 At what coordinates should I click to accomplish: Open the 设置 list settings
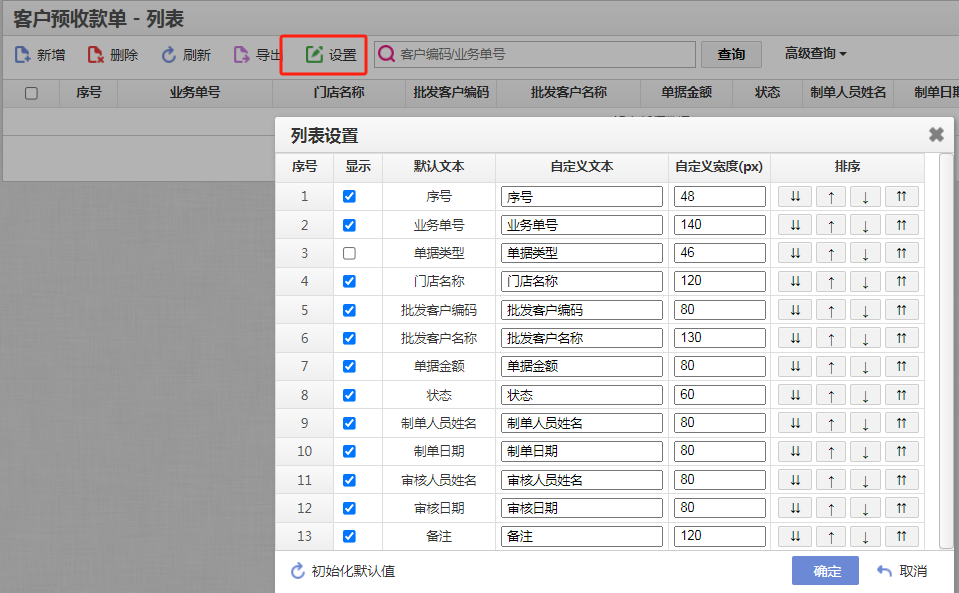point(331,55)
